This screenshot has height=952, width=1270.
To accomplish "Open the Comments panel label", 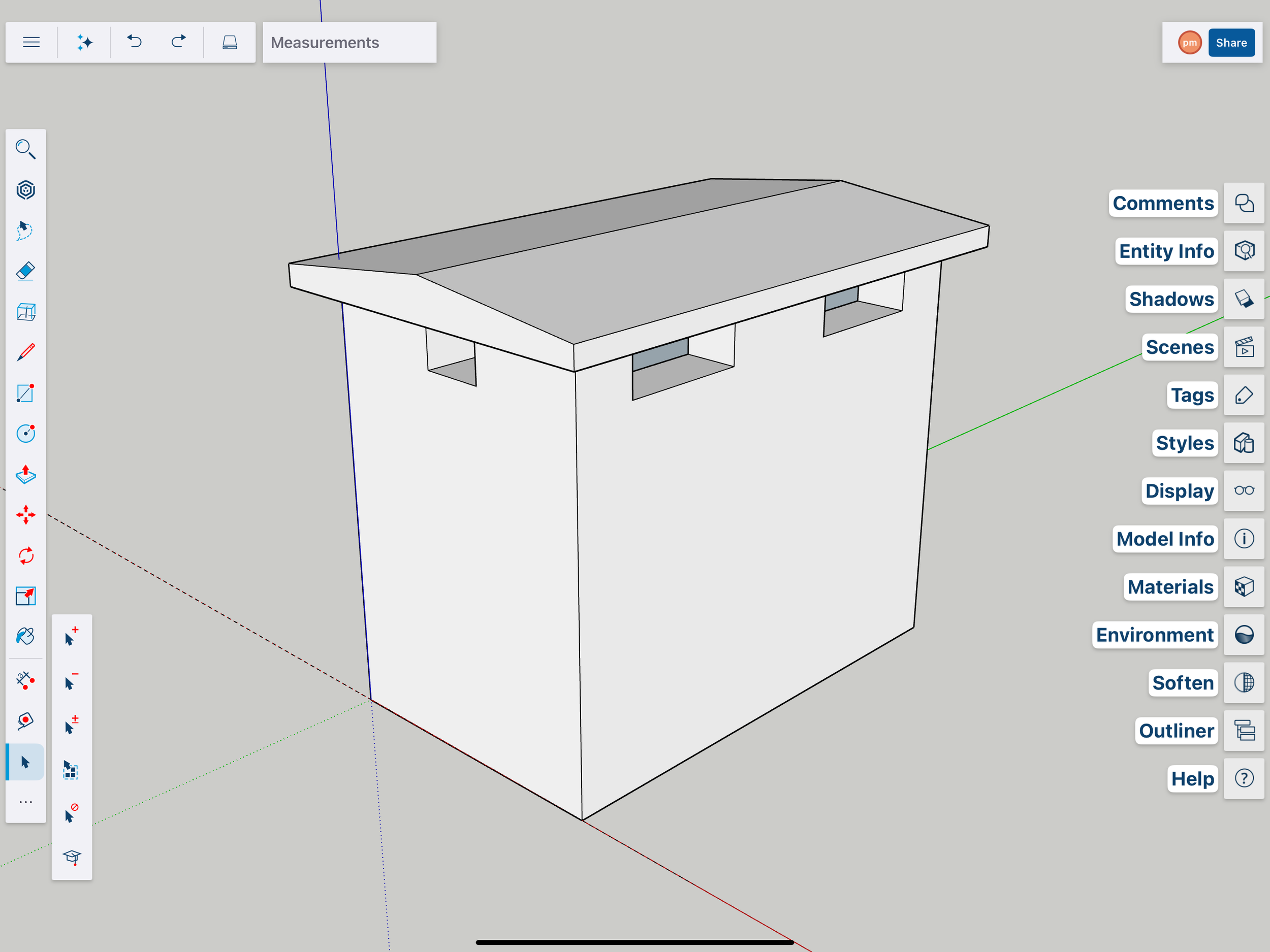I will [1163, 203].
